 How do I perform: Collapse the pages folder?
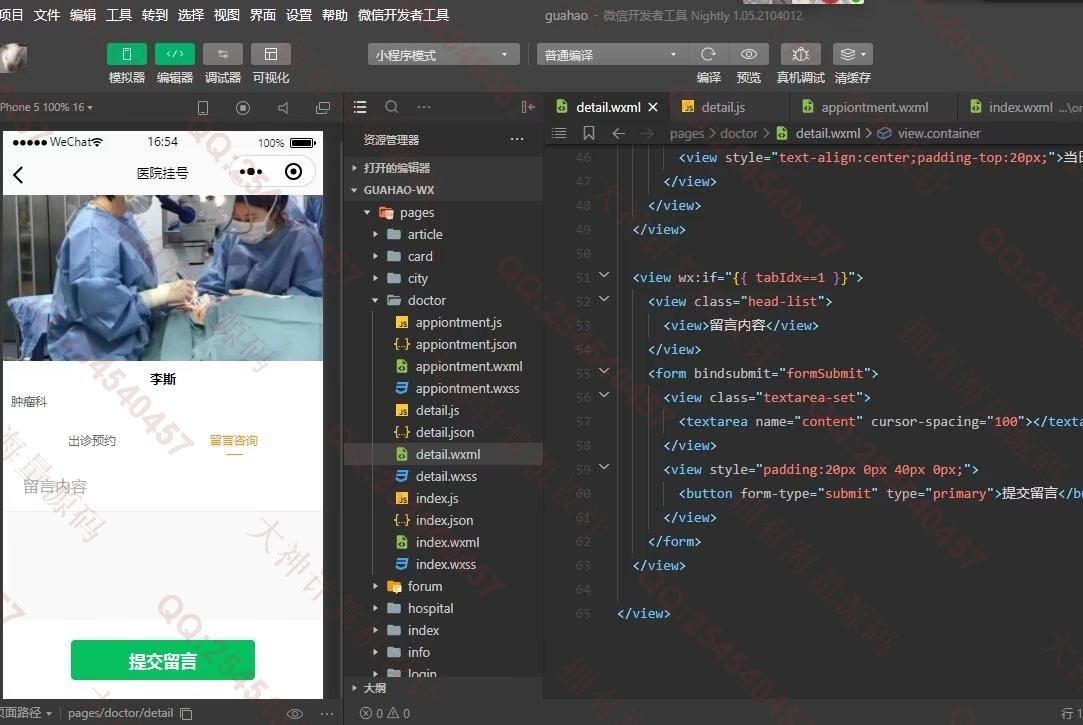442,213
